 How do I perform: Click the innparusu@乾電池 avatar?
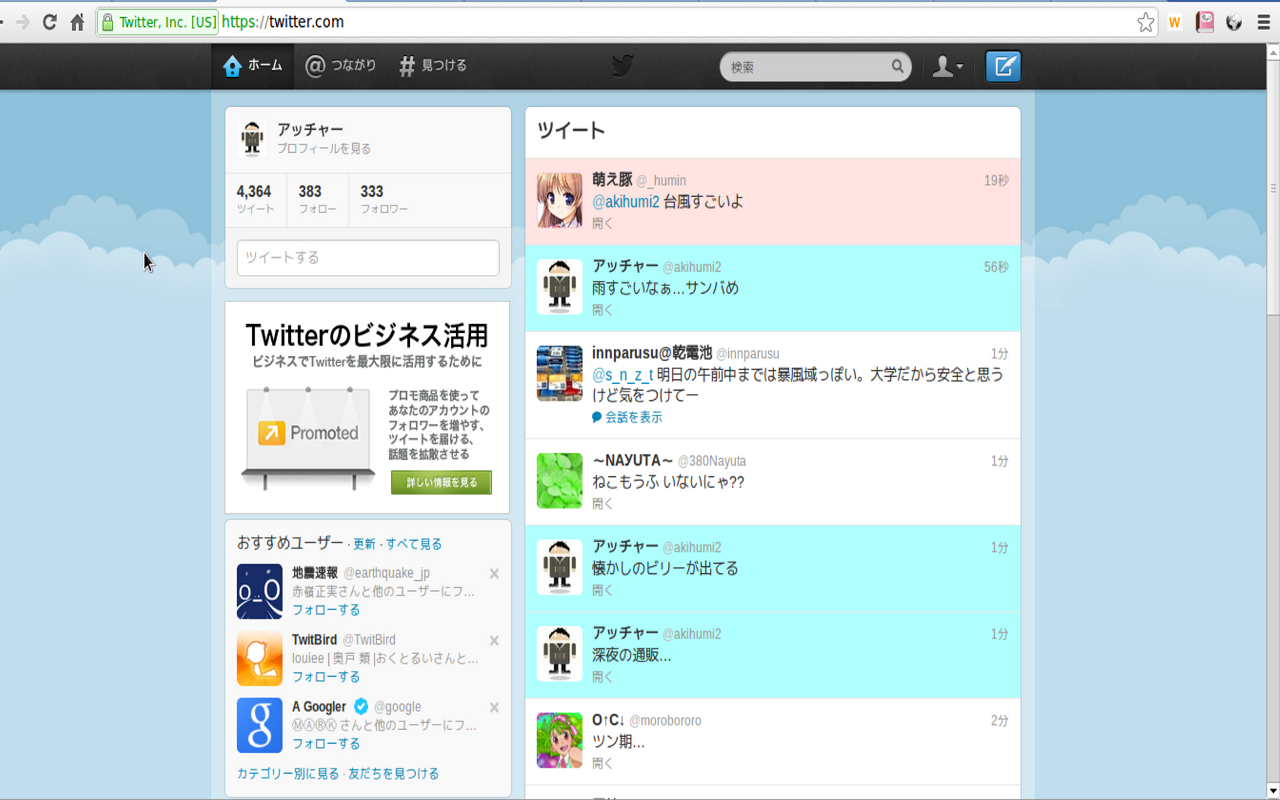point(560,374)
